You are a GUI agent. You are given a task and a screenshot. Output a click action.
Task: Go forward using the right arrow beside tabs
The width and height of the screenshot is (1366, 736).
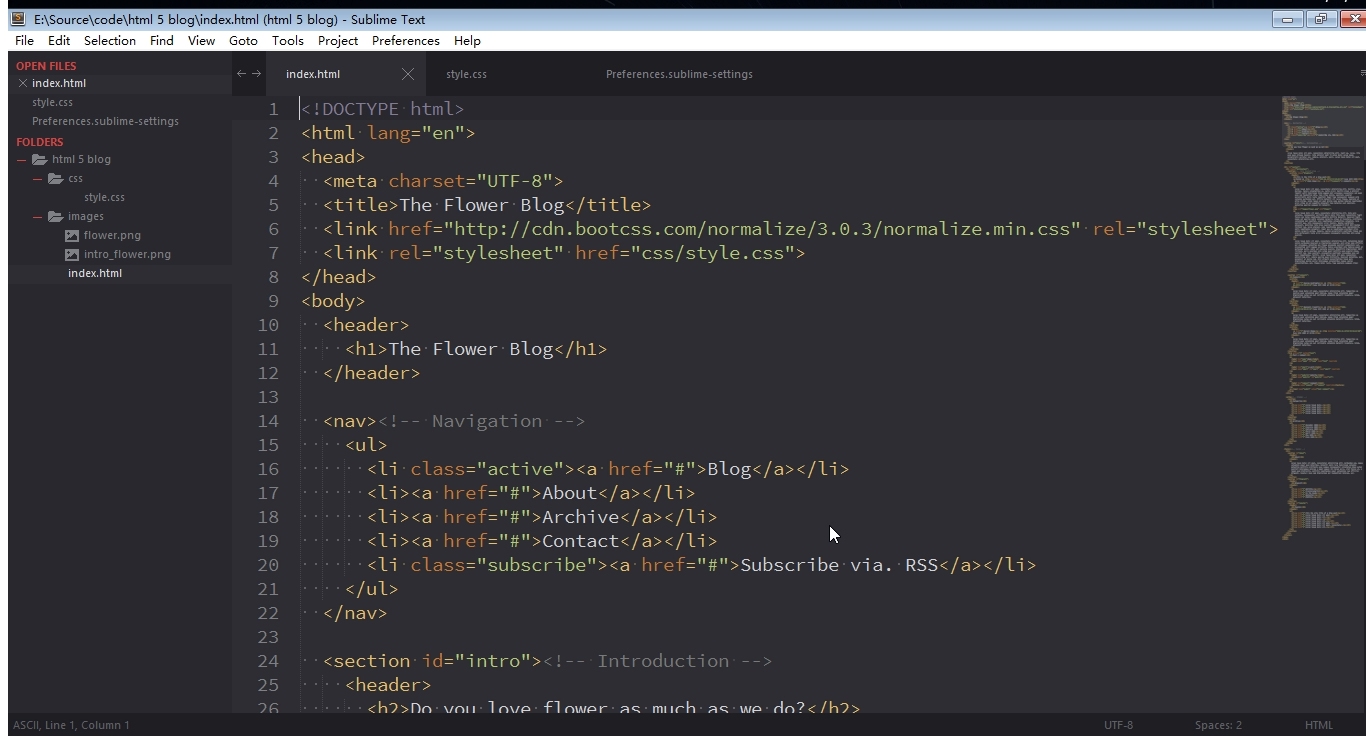(x=256, y=74)
